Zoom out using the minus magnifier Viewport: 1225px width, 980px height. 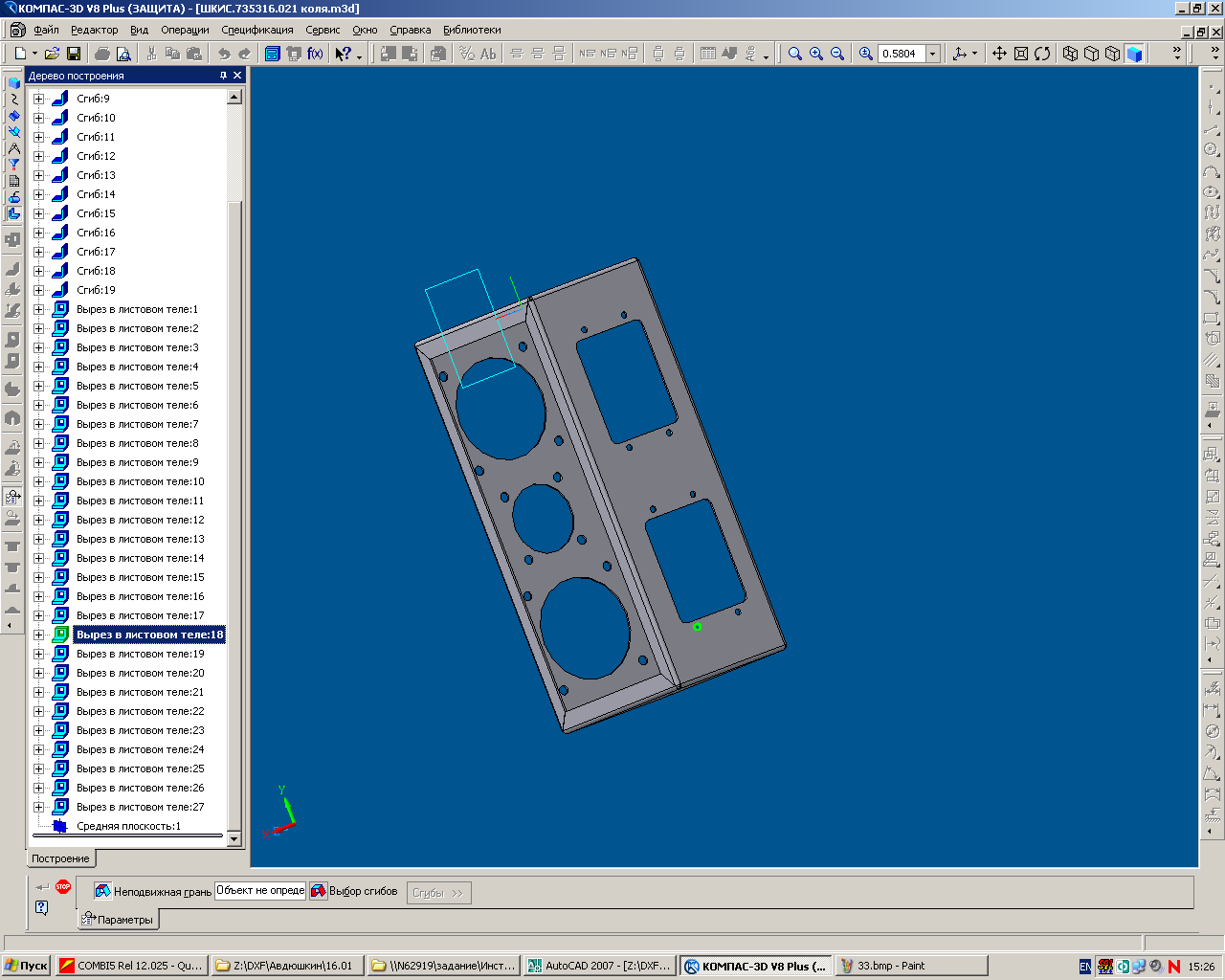click(x=837, y=54)
